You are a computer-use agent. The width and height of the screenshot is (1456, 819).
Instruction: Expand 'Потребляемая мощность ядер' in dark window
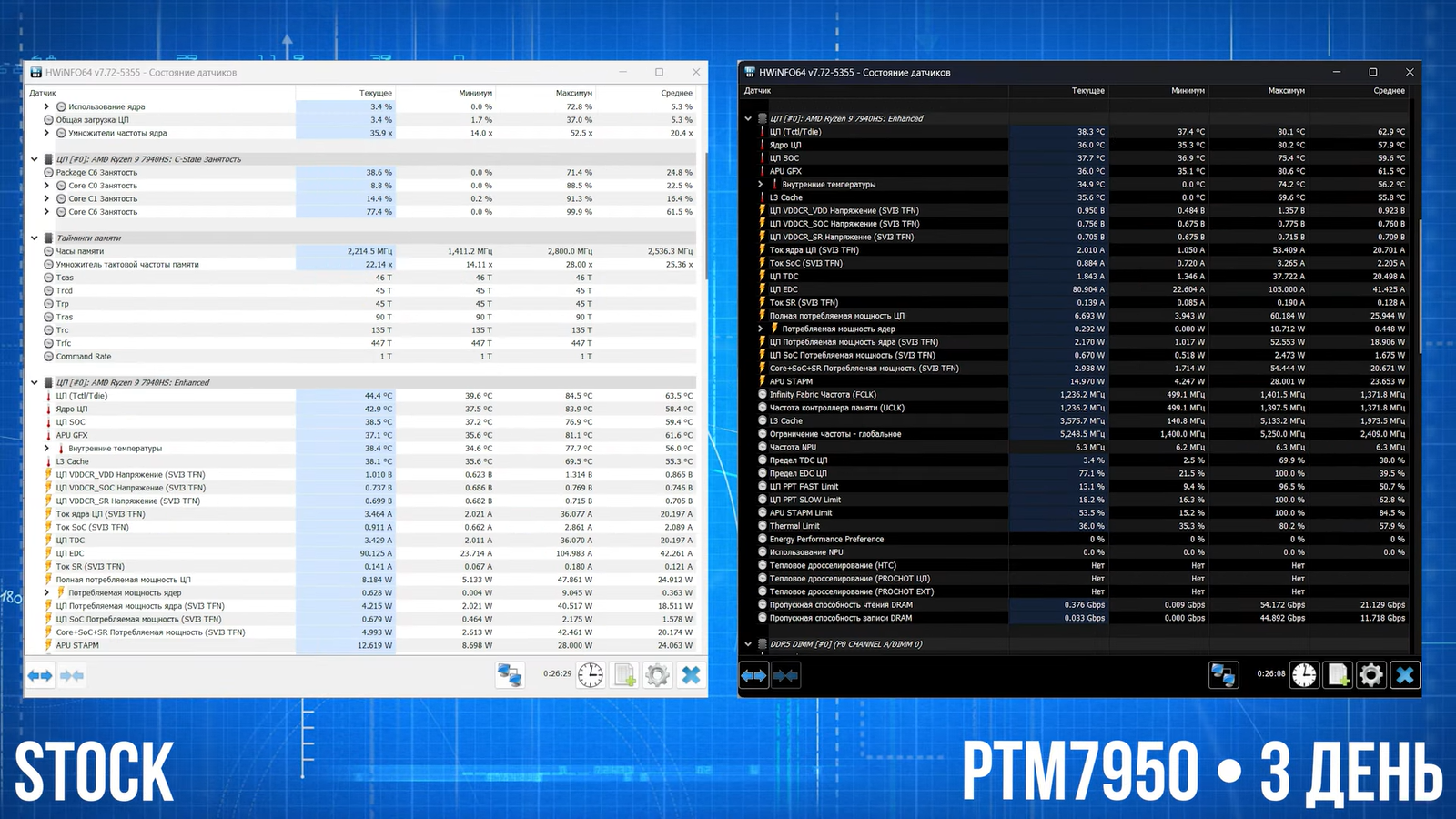pos(761,329)
